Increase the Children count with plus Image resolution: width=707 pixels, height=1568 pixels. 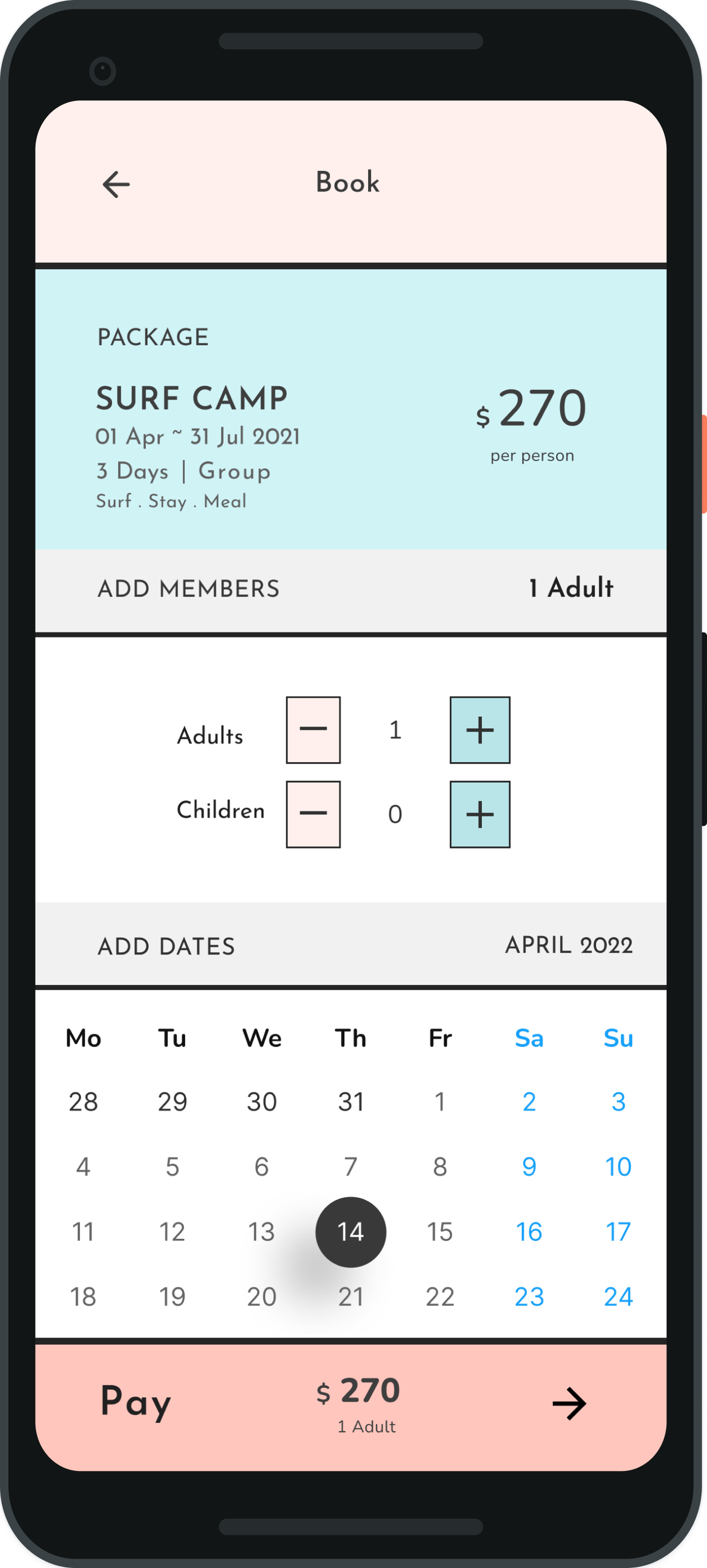(479, 814)
